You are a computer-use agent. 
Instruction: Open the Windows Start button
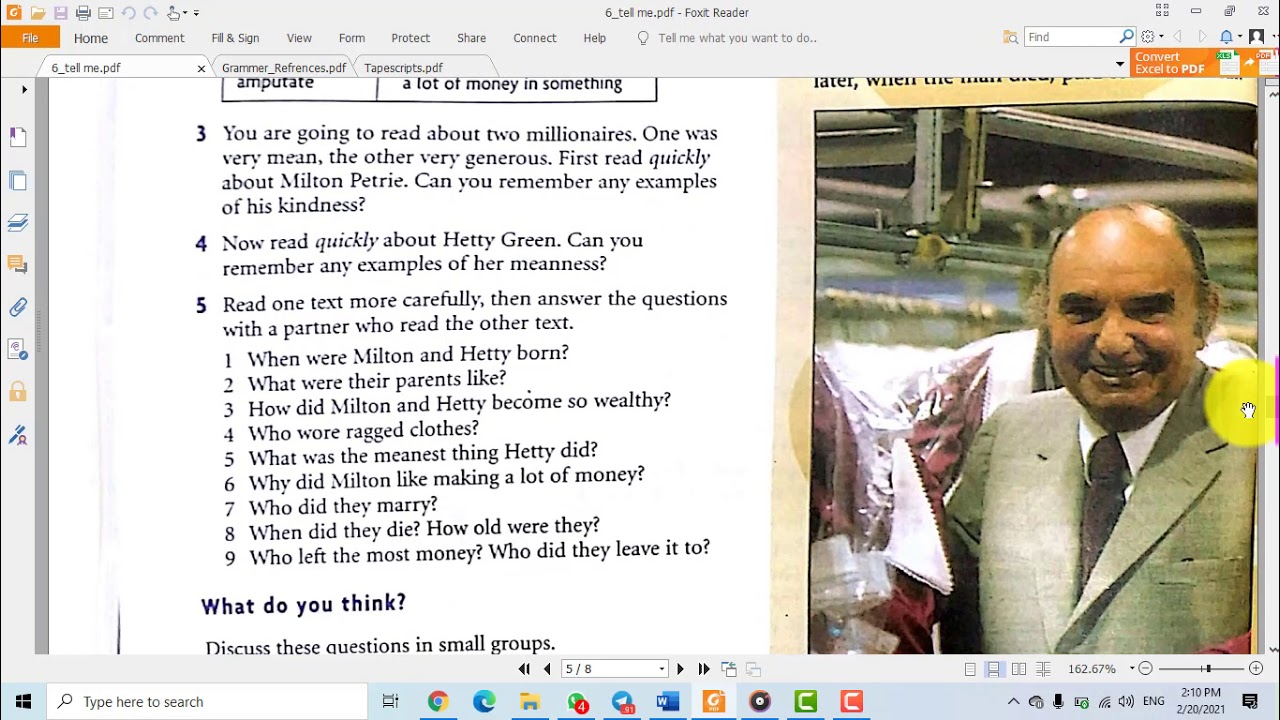[23, 701]
